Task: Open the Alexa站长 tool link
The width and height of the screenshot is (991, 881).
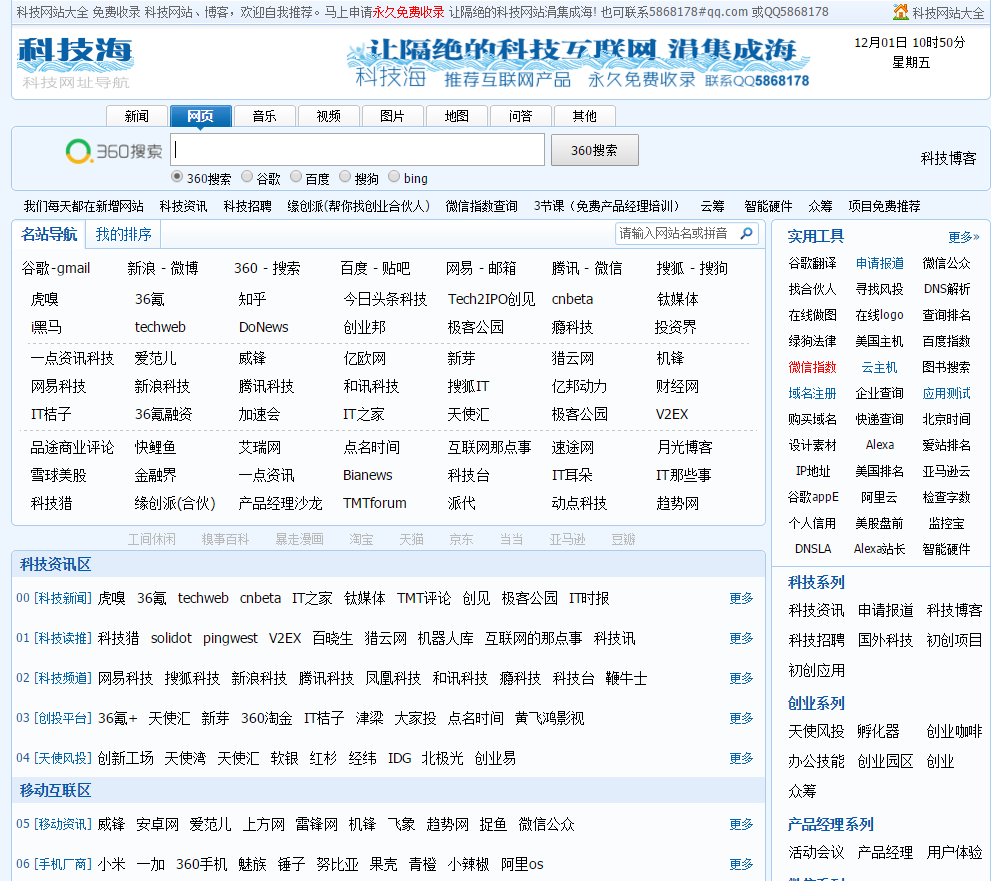Action: [879, 549]
